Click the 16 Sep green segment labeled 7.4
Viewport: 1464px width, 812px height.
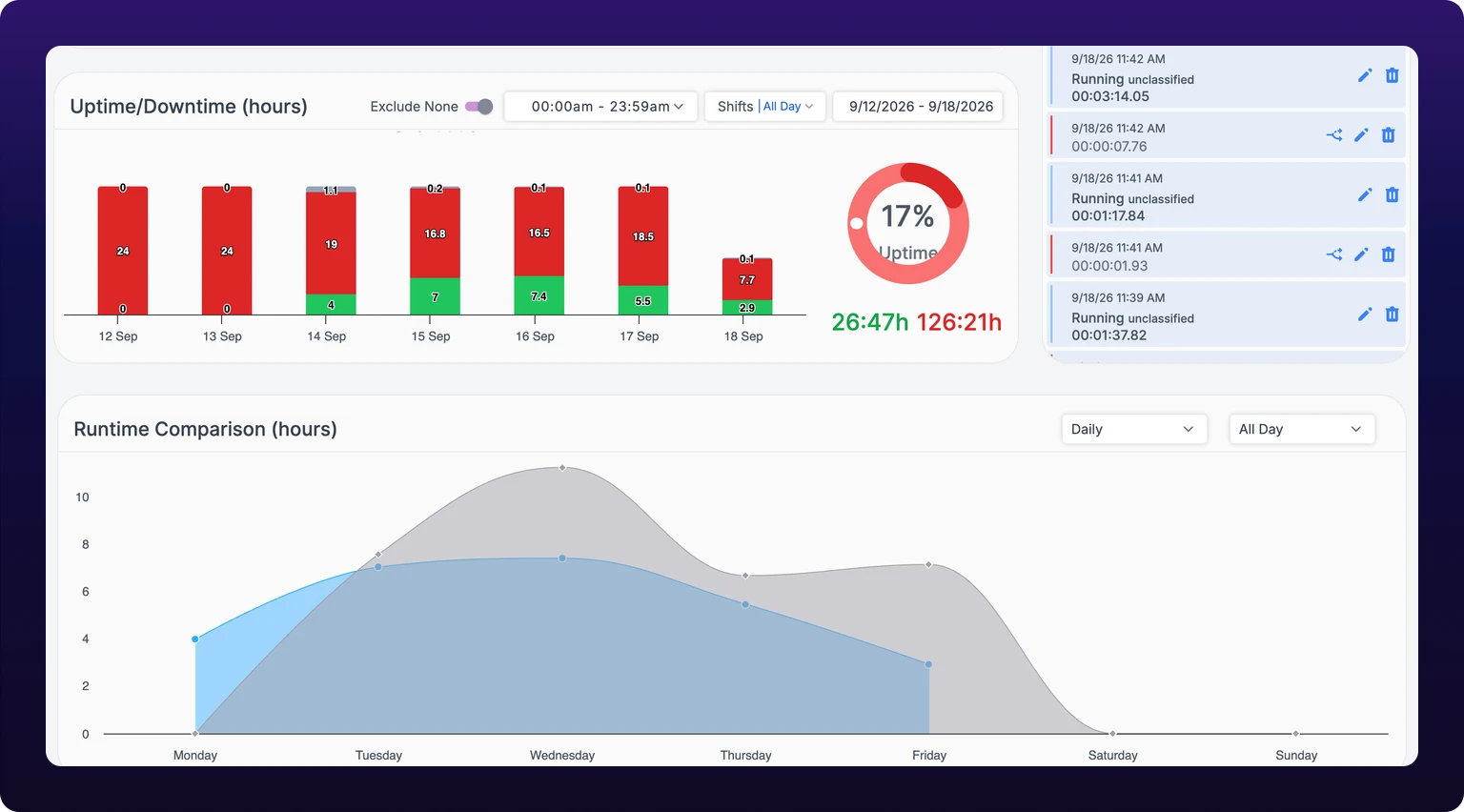pos(539,295)
